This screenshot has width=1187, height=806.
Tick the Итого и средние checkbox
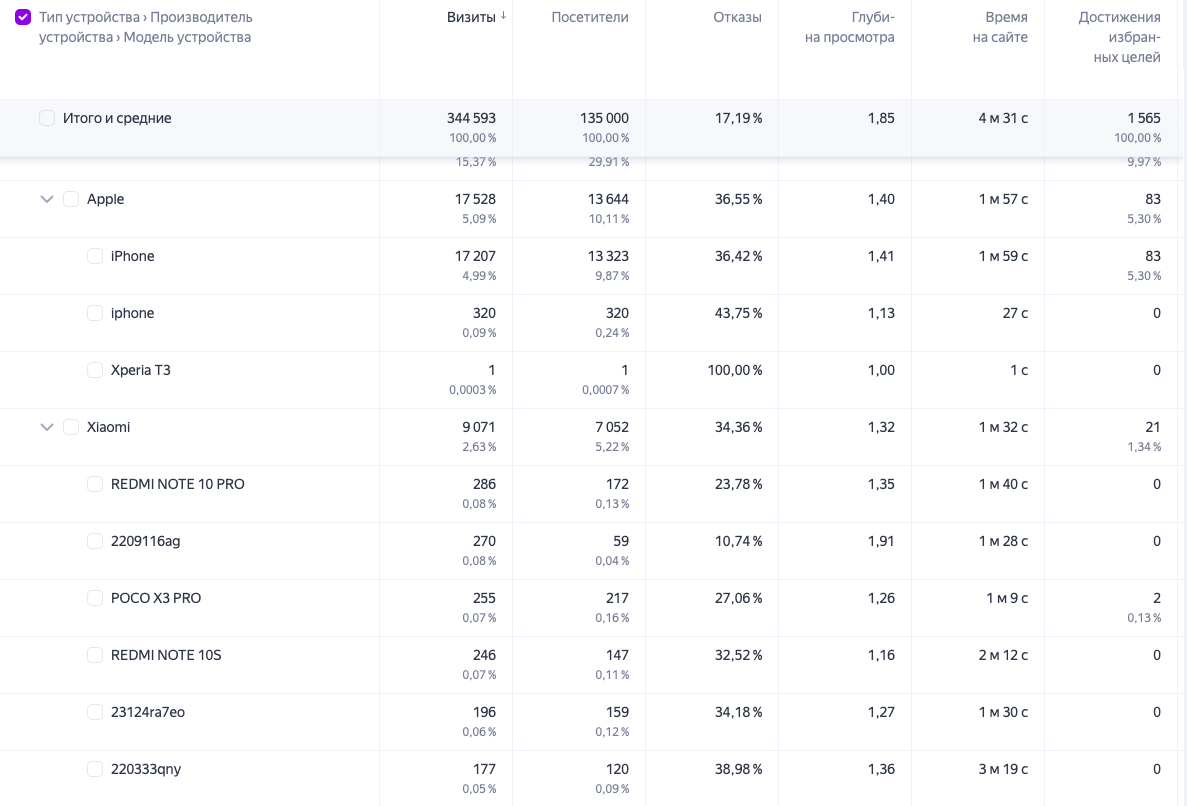(47, 118)
